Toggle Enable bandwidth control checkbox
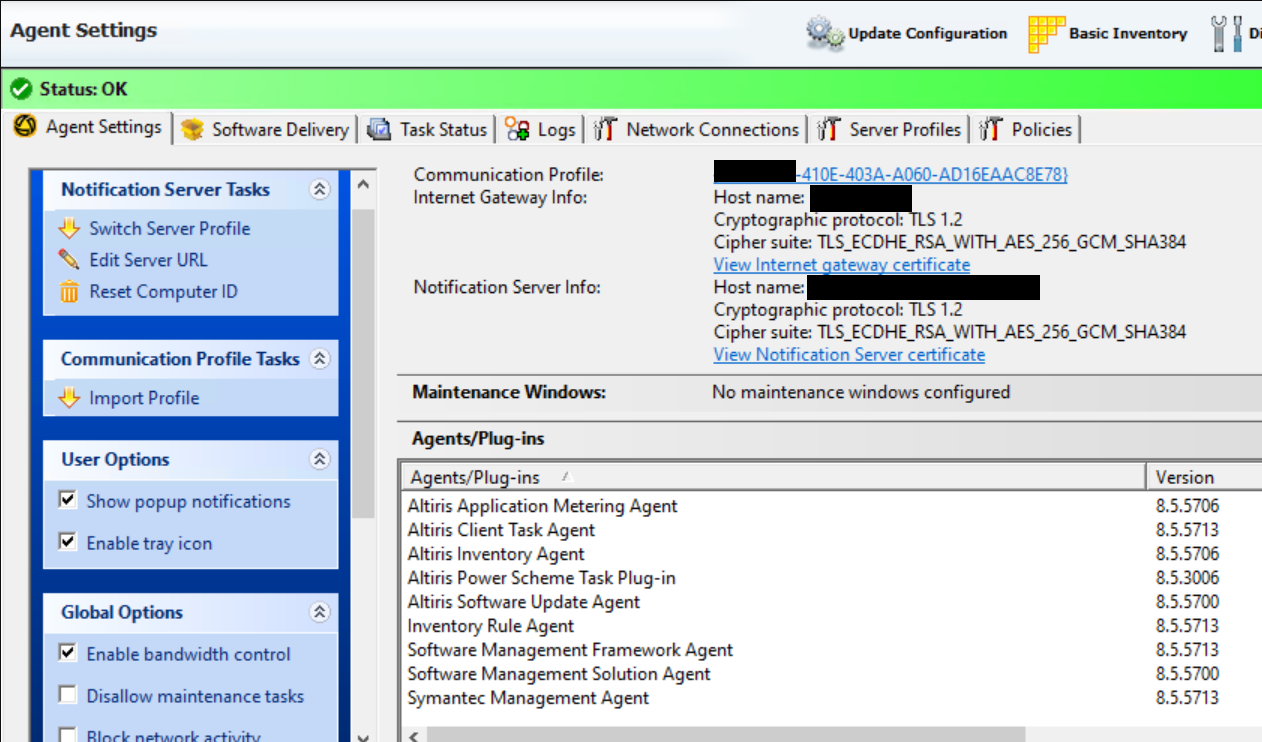The height and width of the screenshot is (742, 1262). pyautogui.click(x=68, y=653)
